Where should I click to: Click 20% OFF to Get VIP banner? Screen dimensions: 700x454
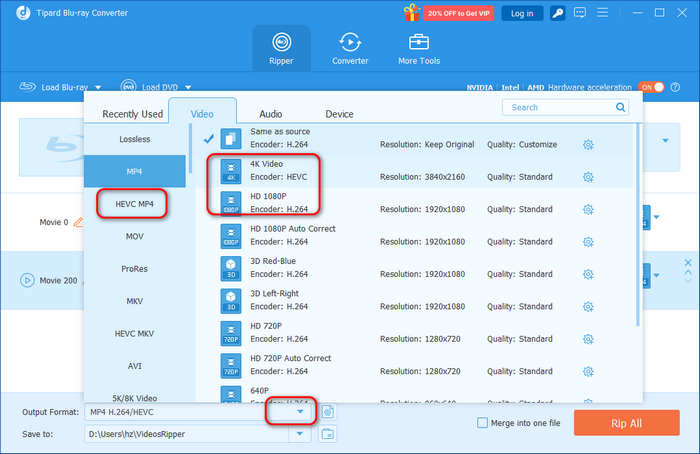point(458,13)
